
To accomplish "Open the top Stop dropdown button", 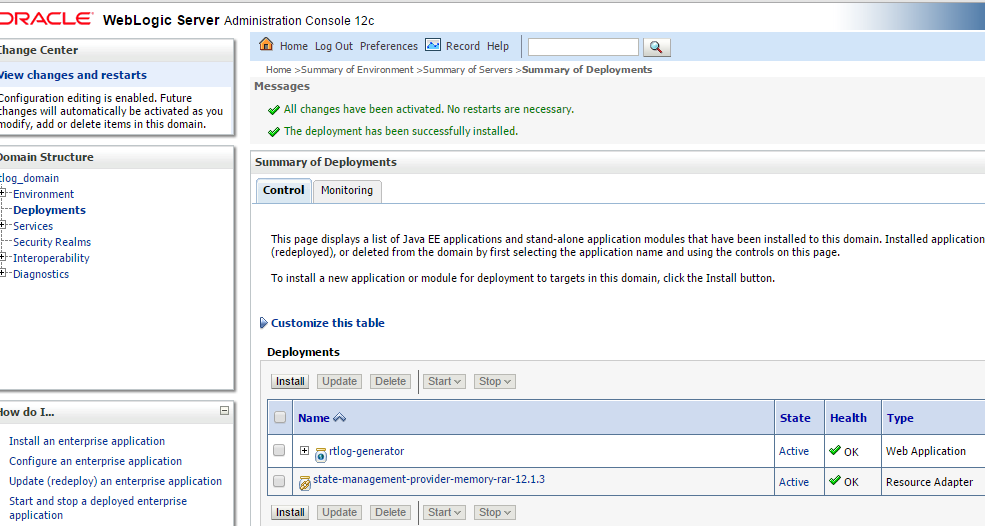I will [x=494, y=381].
